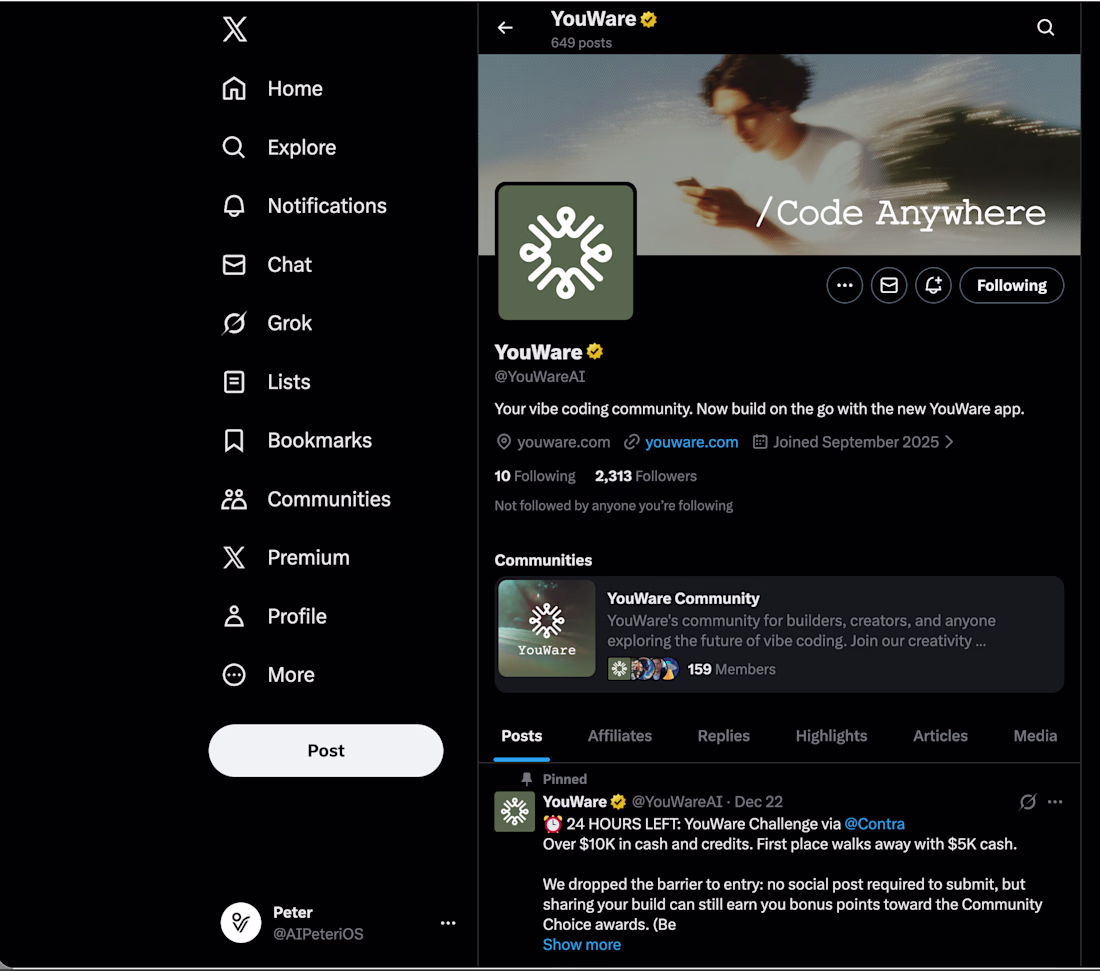
Task: Message YouWare with the envelope button
Action: [x=889, y=286]
